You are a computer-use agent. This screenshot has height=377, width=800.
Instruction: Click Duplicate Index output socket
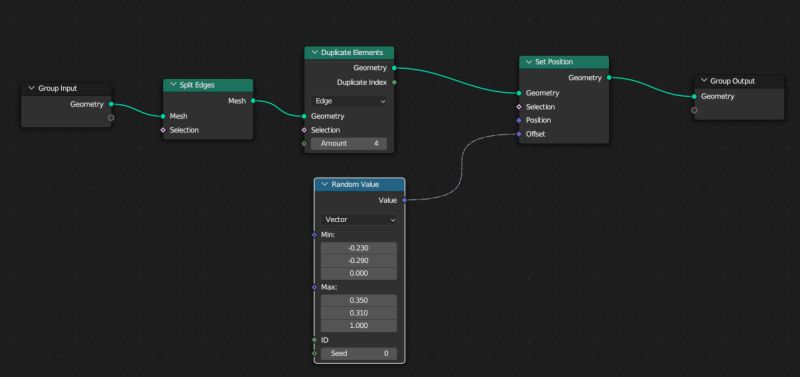[394, 82]
